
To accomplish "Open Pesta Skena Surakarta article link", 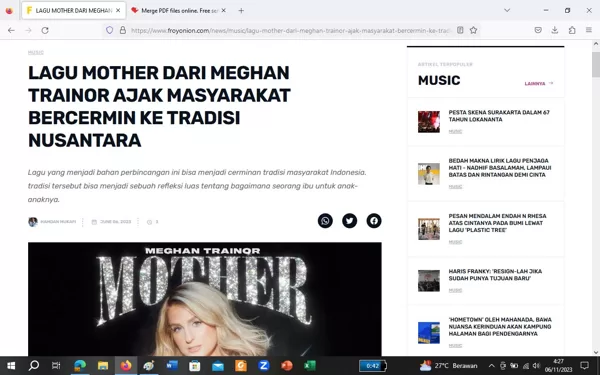I will pyautogui.click(x=499, y=116).
